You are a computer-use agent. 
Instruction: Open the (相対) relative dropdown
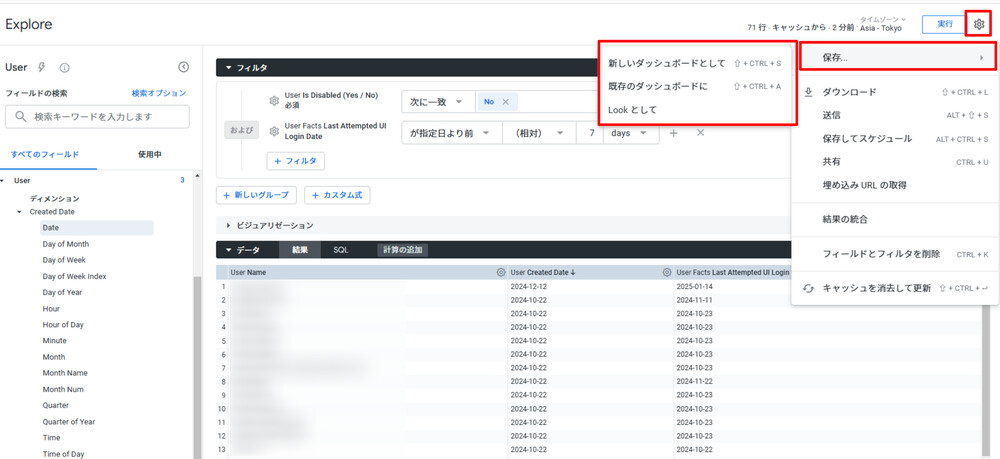[540, 133]
